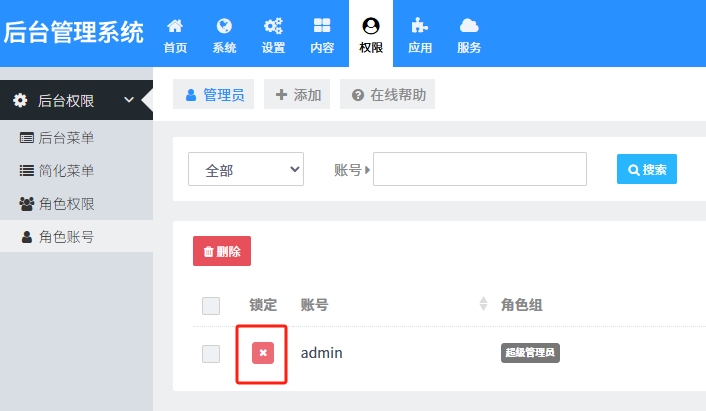Click the sort arrows beside 账号 column
Screen dimensions: 706x411
tap(484, 304)
